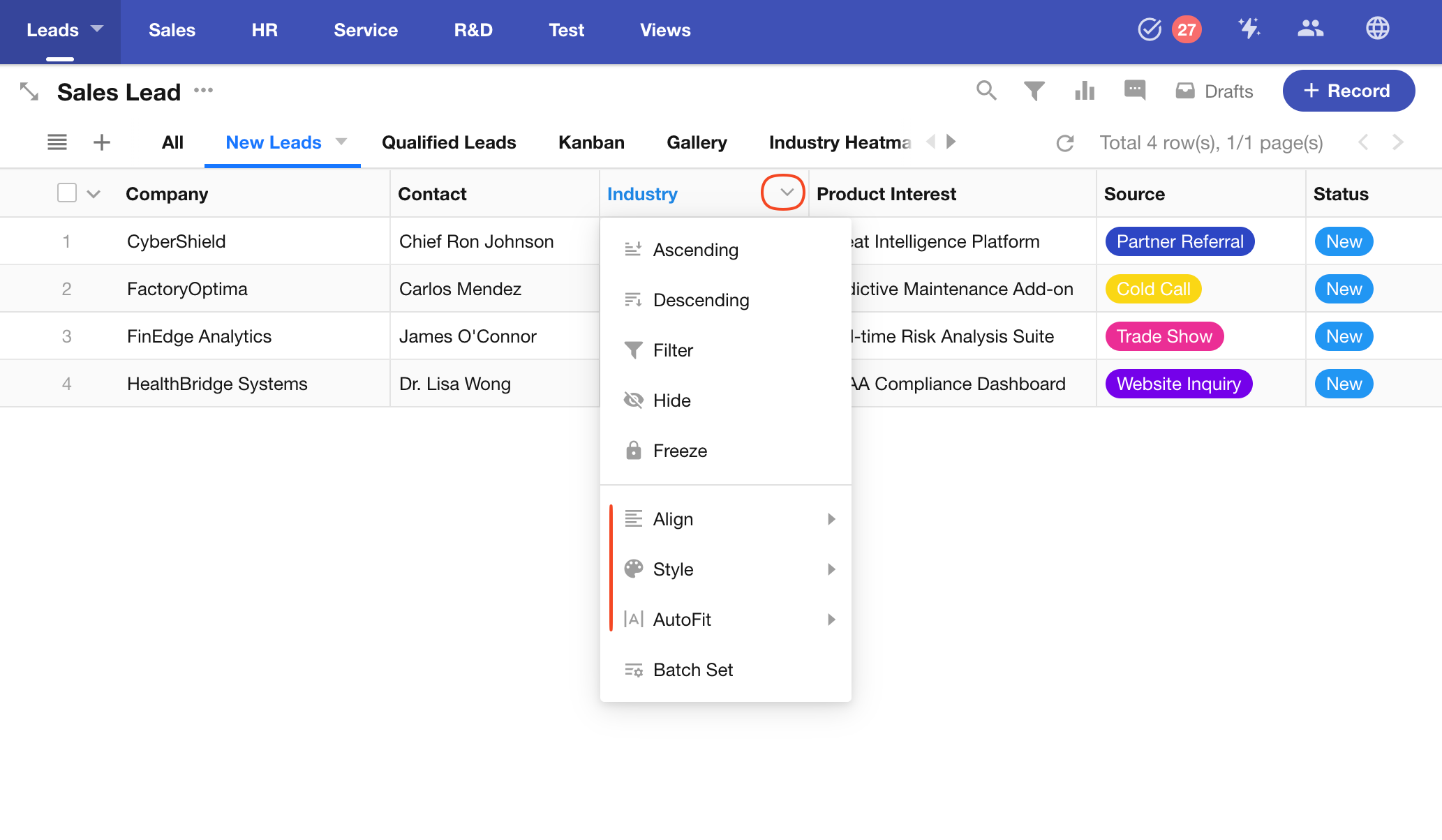Switch to the Kanban view tab
This screenshot has height=840, width=1442.
(x=591, y=142)
